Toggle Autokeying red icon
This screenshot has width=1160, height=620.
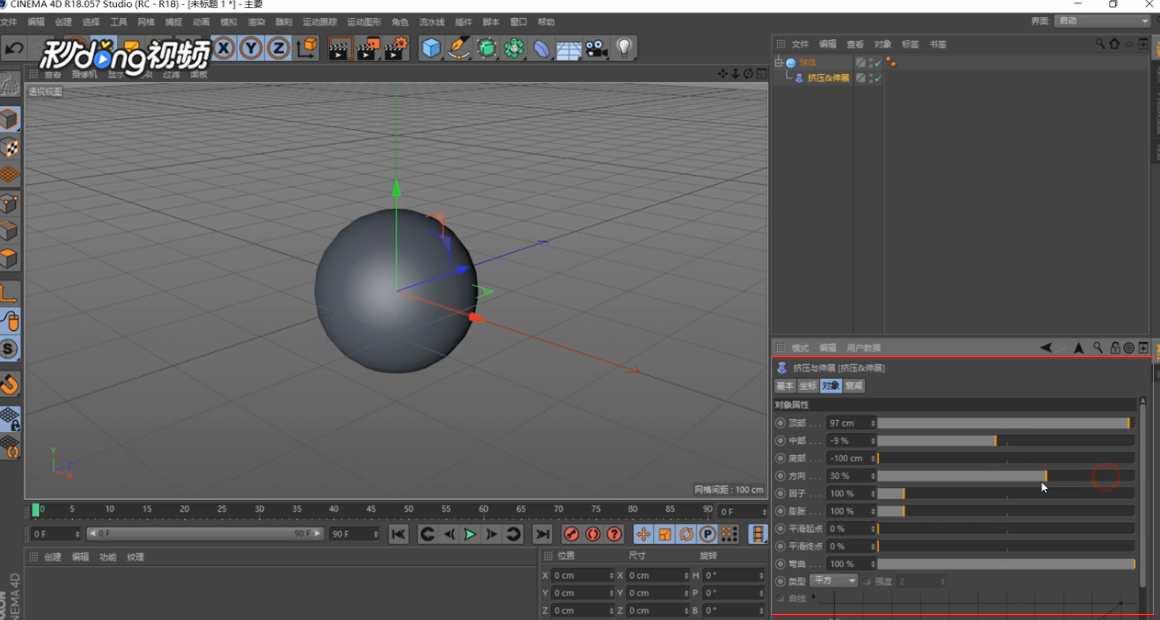pyautogui.click(x=593, y=534)
